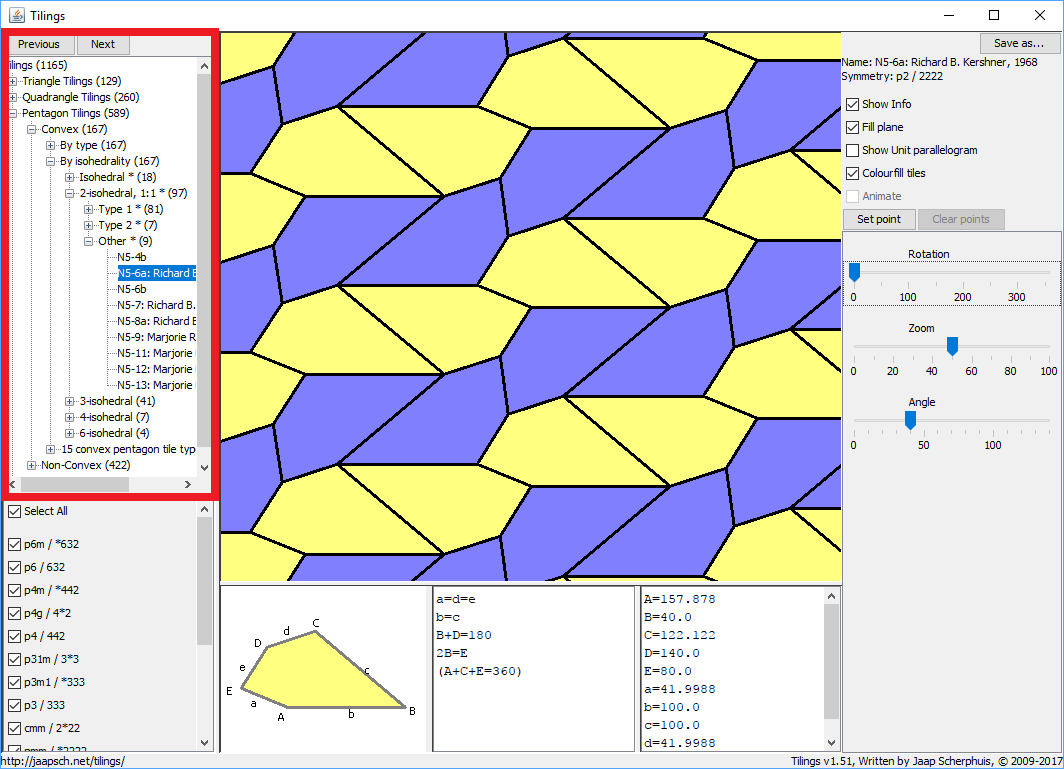The image size is (1064, 769).
Task: Select the N5-12: Marjorie tiling
Action: click(156, 369)
